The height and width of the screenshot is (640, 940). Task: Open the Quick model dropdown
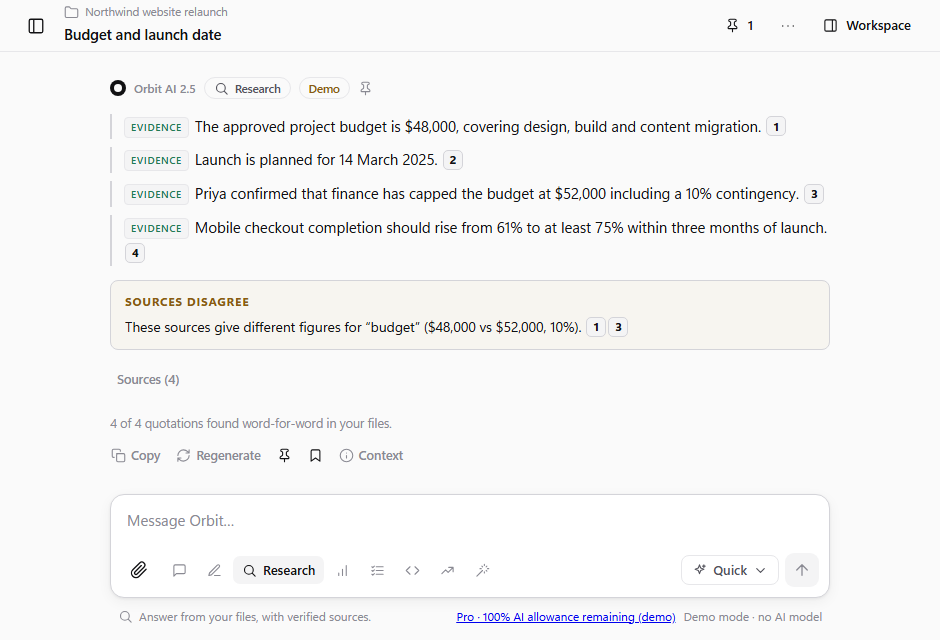pyautogui.click(x=730, y=570)
